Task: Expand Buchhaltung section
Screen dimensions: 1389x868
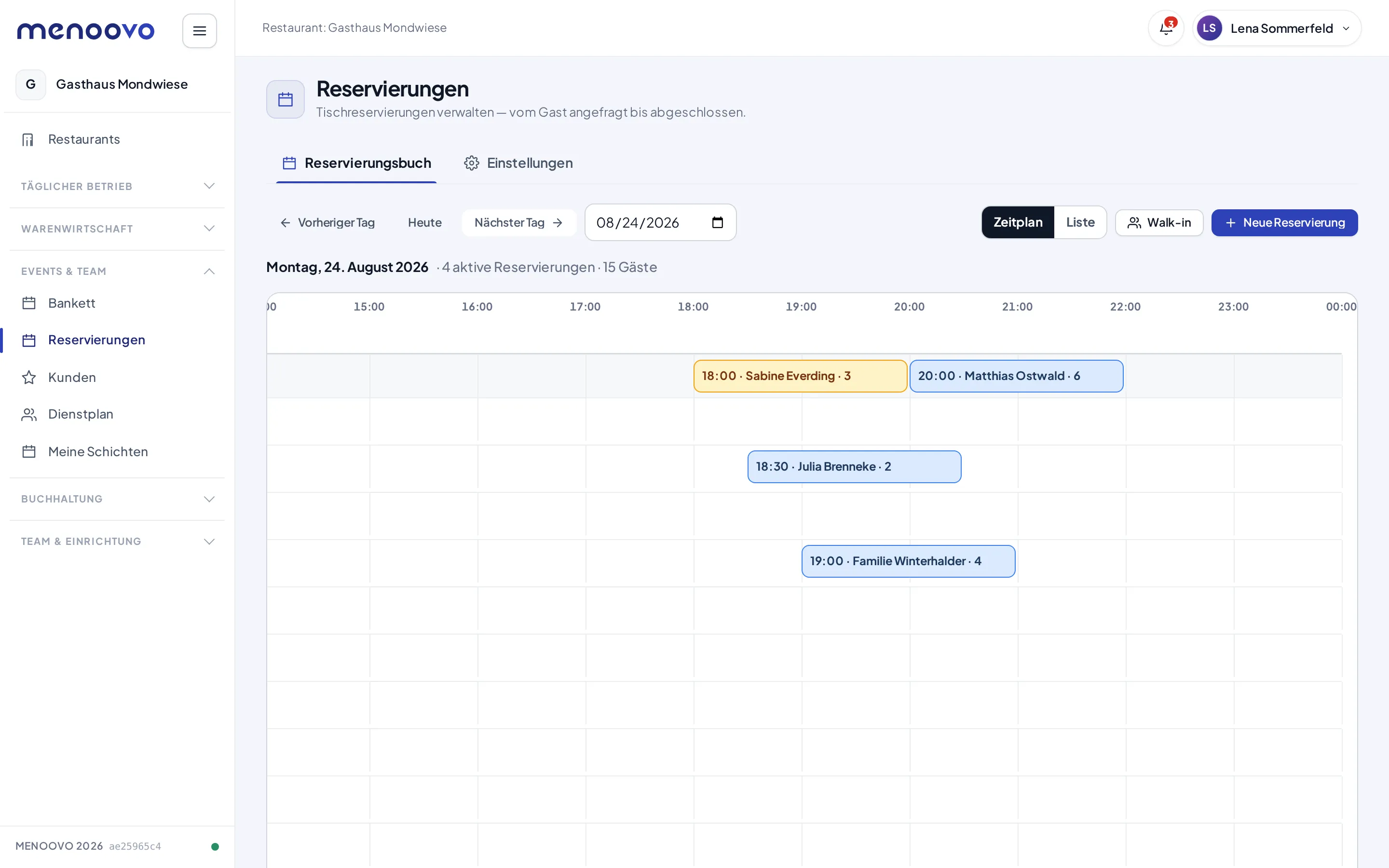Action: pyautogui.click(x=117, y=499)
